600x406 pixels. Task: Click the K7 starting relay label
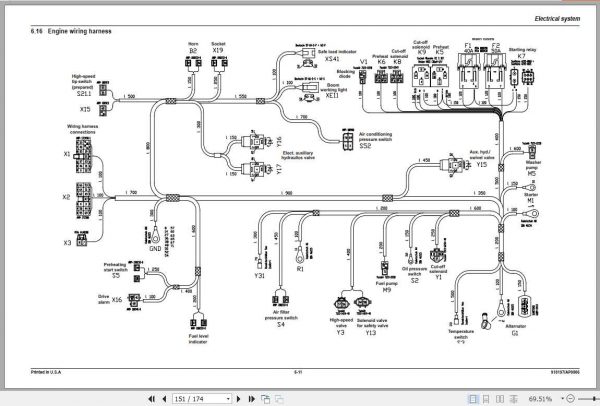click(x=521, y=56)
